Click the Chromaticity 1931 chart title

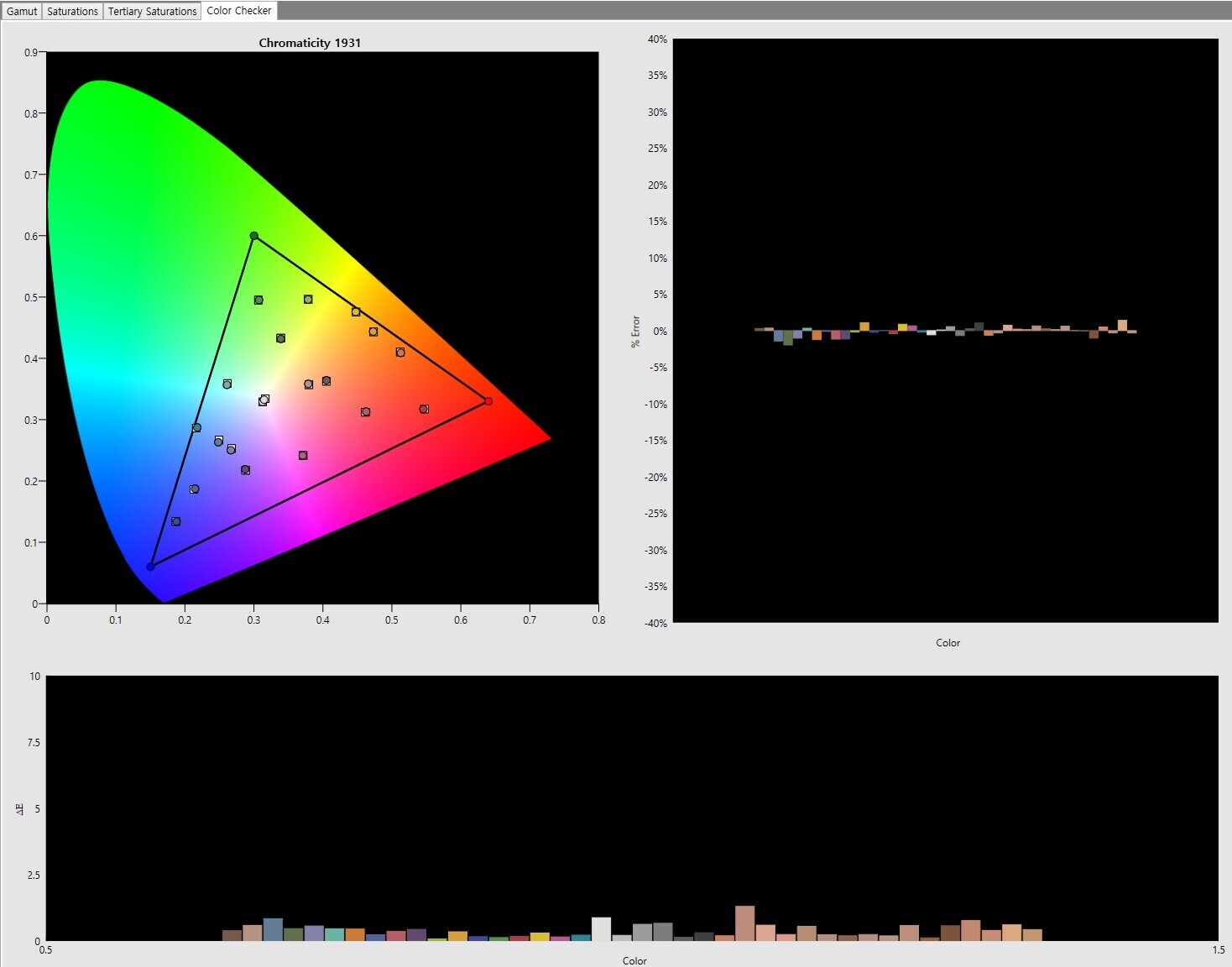310,43
